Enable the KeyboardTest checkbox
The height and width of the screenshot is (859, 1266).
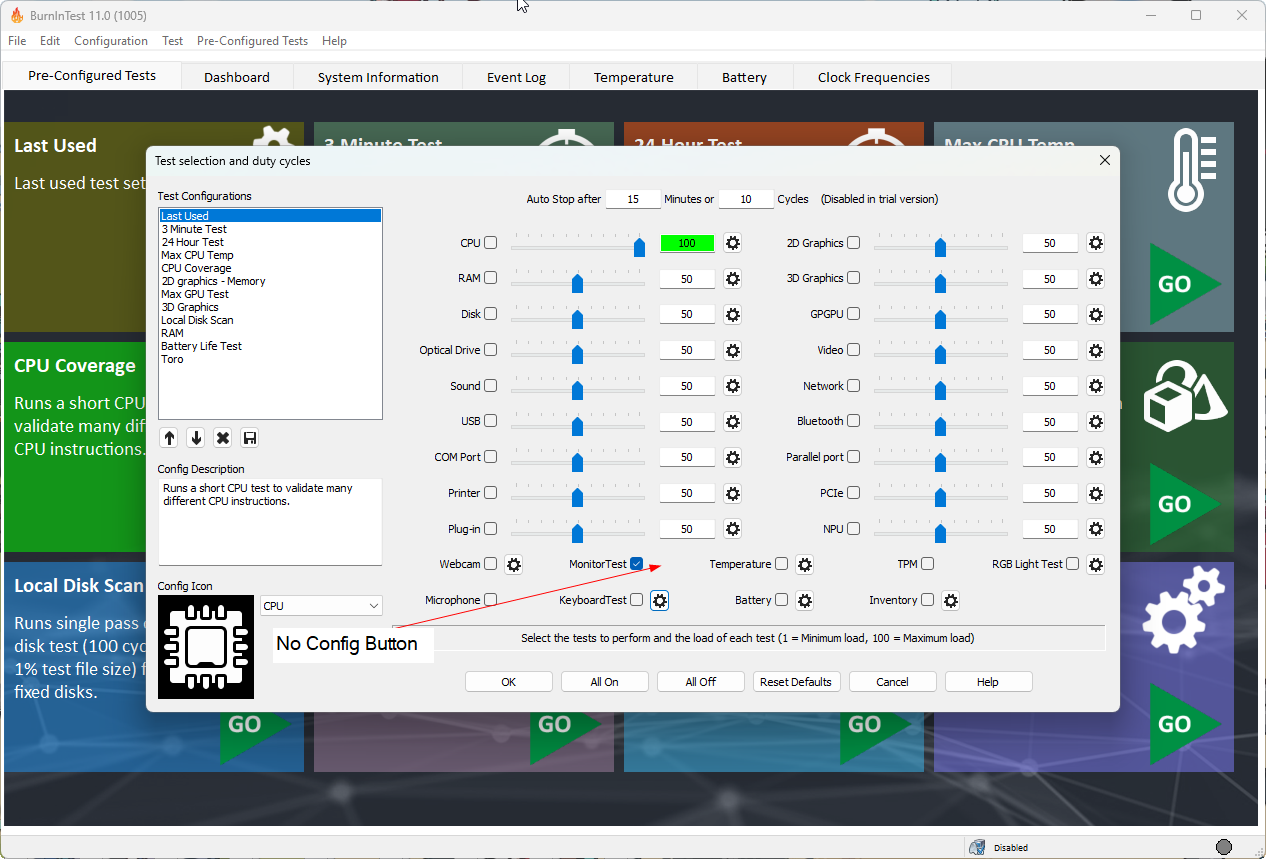point(636,600)
